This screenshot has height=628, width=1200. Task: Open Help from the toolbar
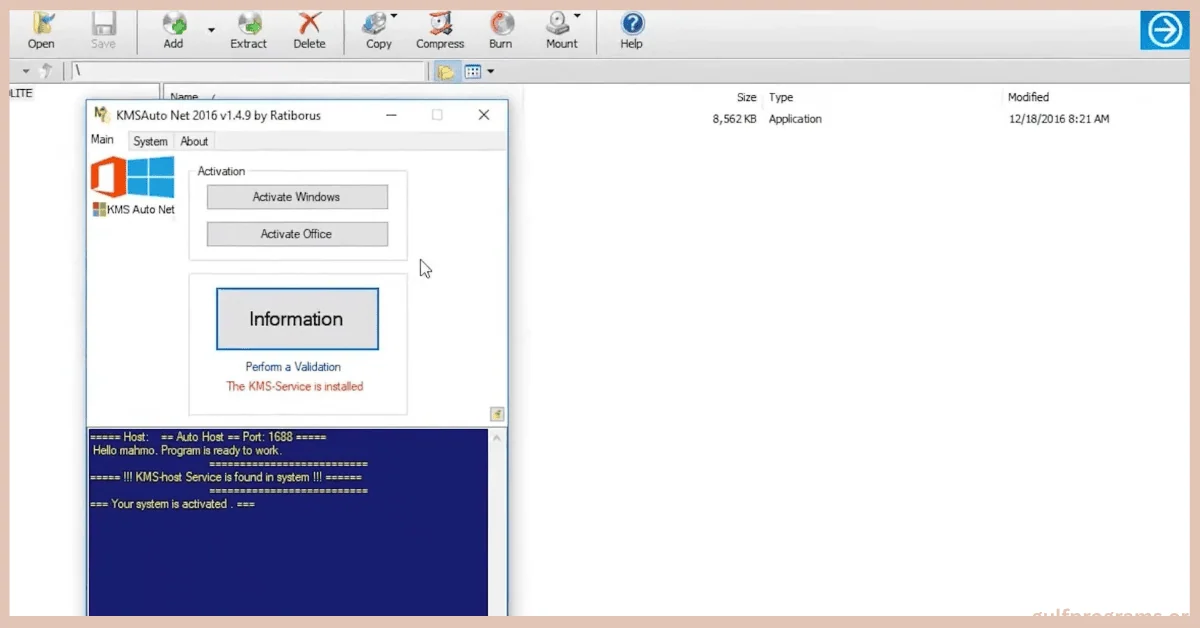pyautogui.click(x=631, y=28)
